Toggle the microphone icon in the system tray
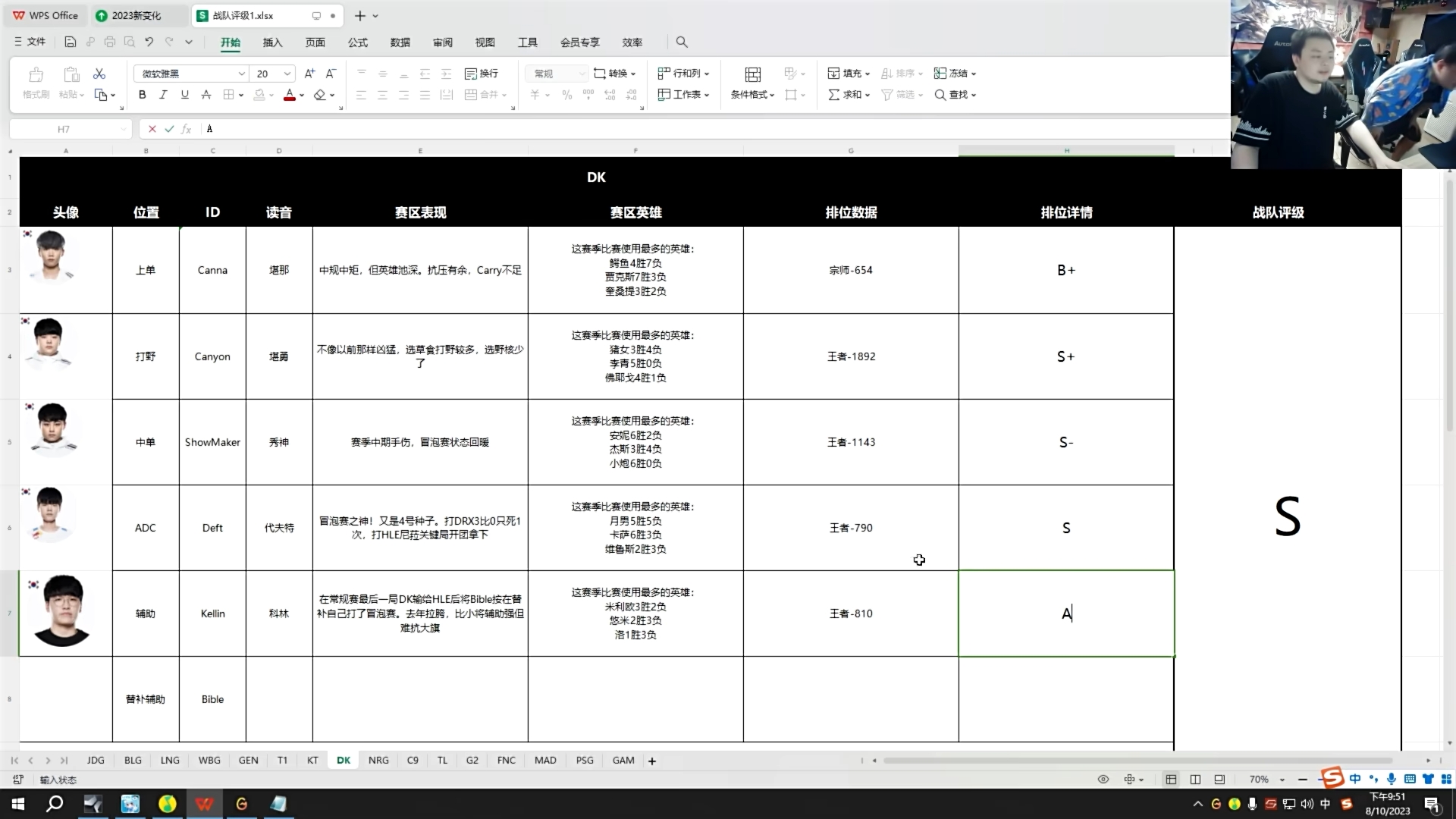This screenshot has height=819, width=1456. pos(1252,804)
